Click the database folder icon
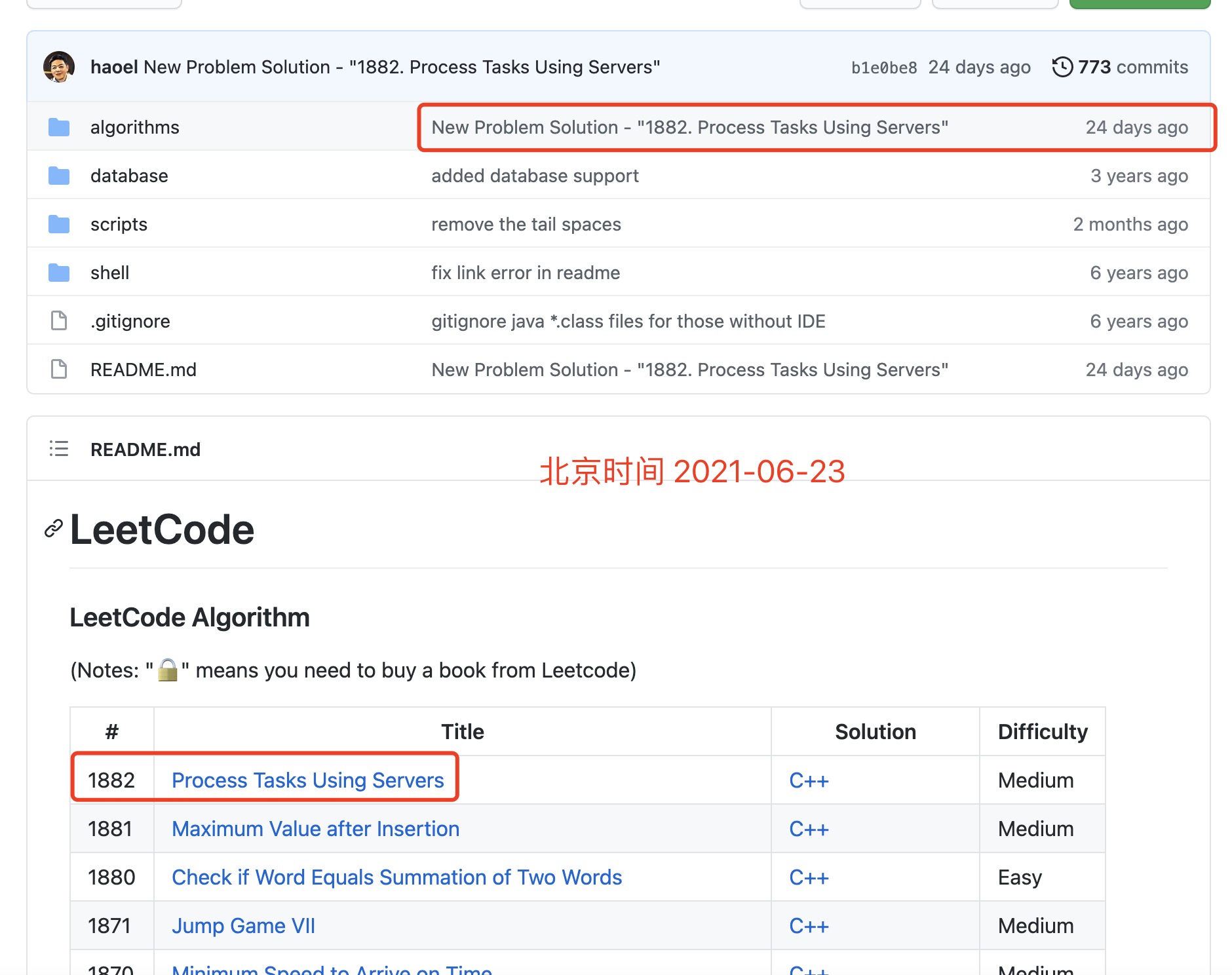1232x975 pixels. (x=59, y=176)
